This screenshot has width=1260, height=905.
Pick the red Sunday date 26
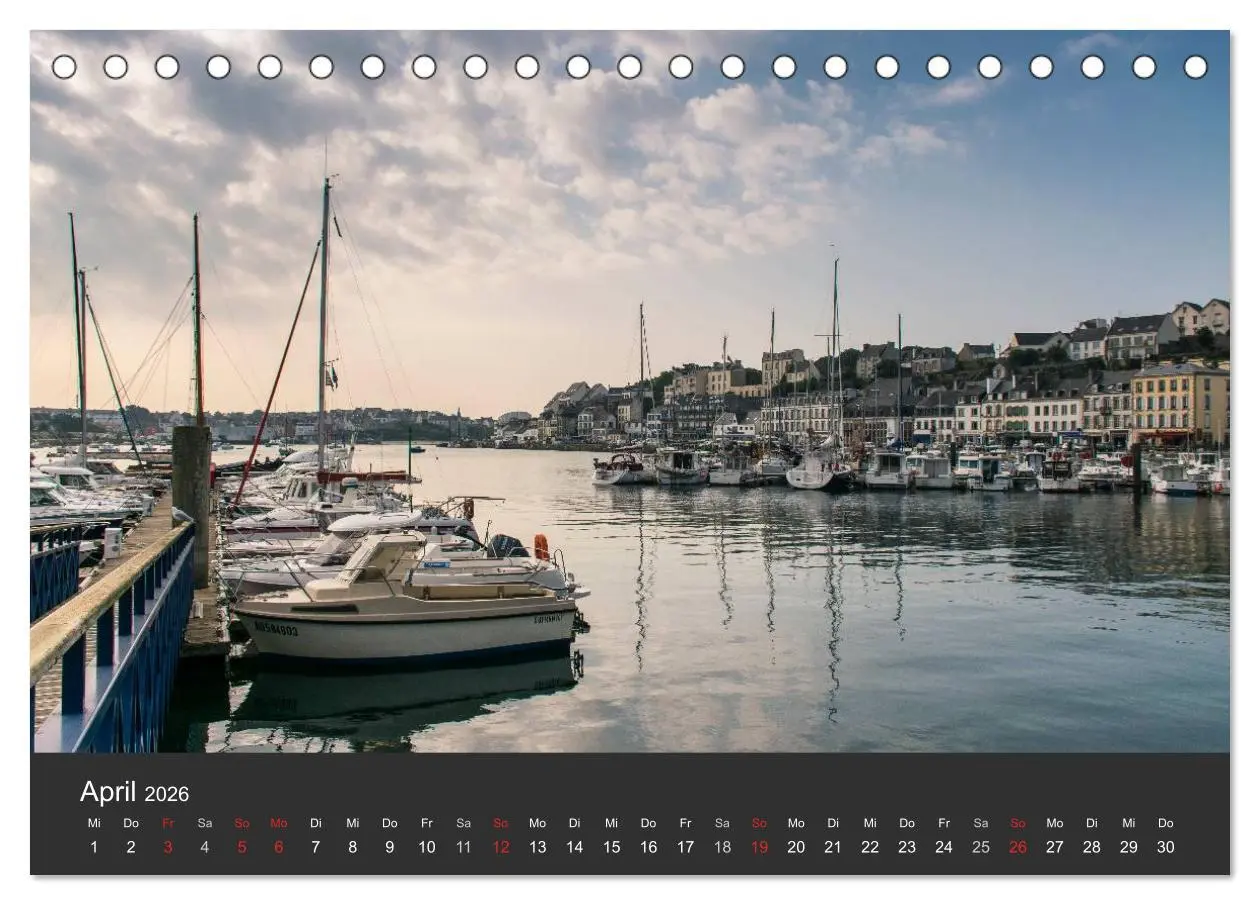(1018, 847)
